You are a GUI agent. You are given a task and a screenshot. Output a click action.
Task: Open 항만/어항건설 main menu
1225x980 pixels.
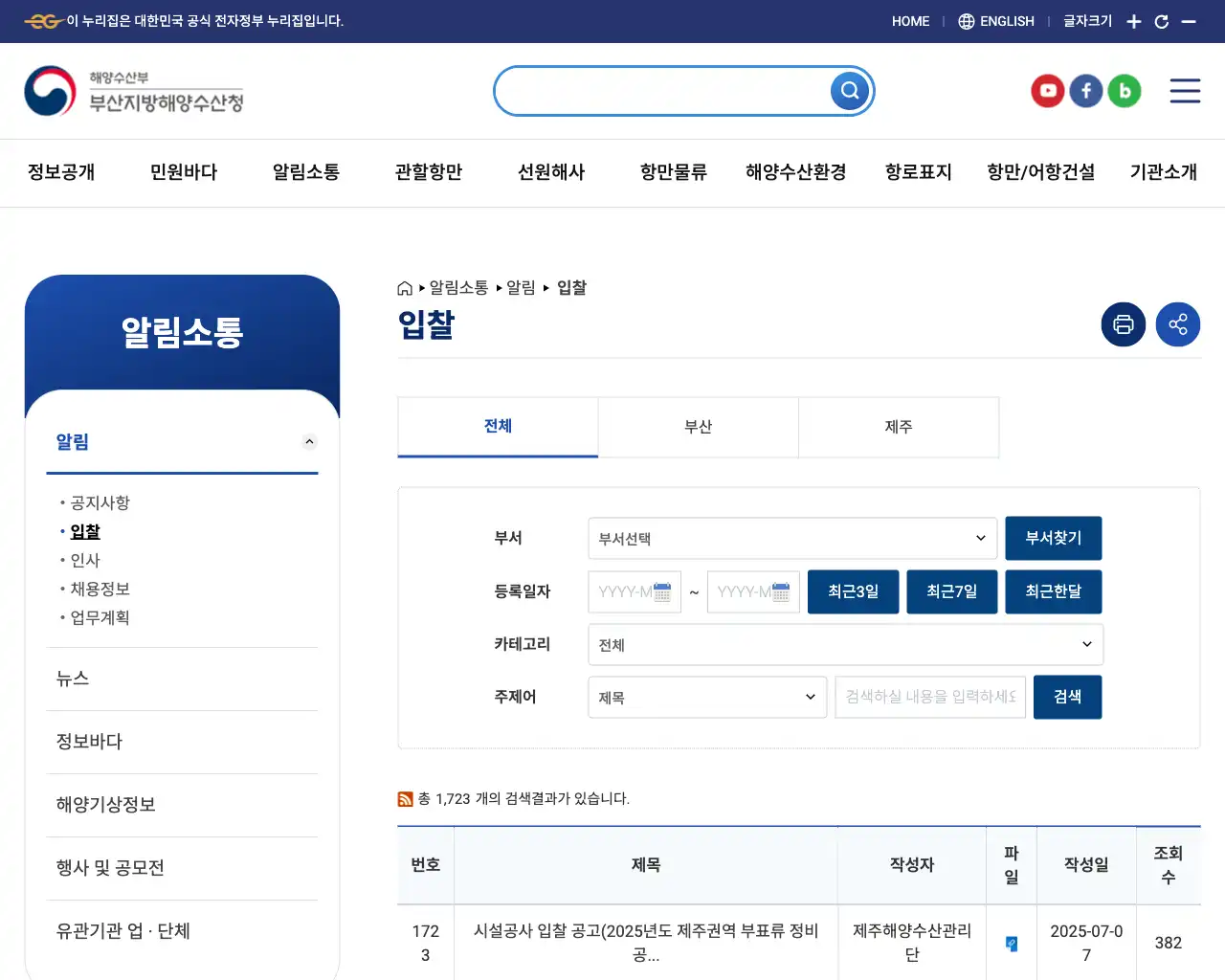1041,172
